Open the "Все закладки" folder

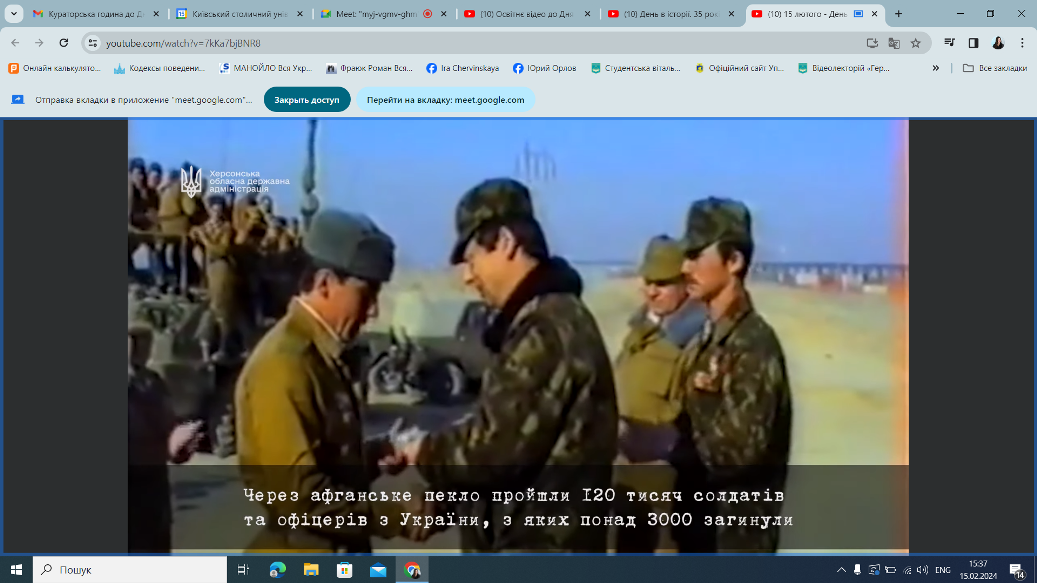click(995, 68)
